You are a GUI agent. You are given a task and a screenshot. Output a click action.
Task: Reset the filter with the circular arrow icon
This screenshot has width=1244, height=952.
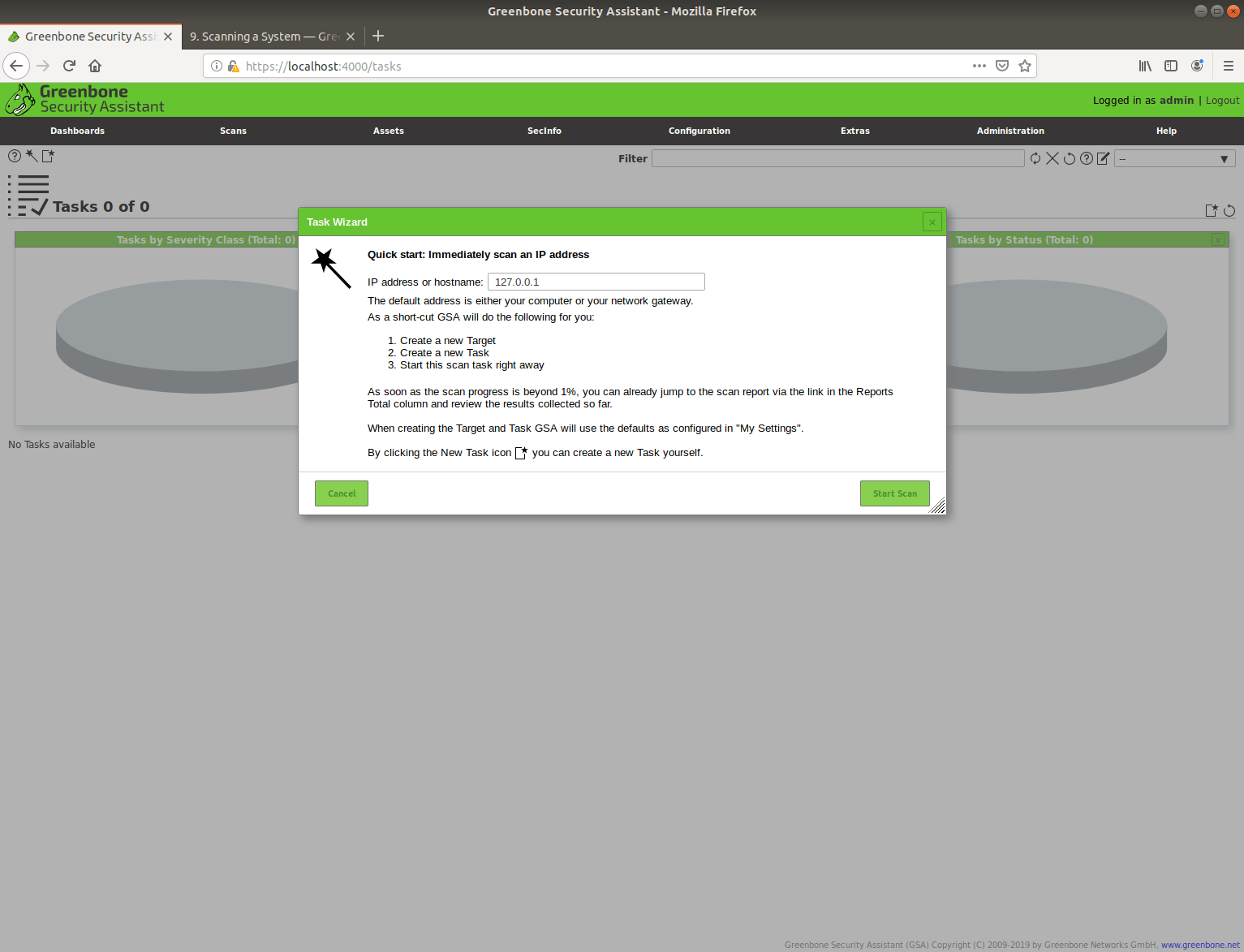1070,158
